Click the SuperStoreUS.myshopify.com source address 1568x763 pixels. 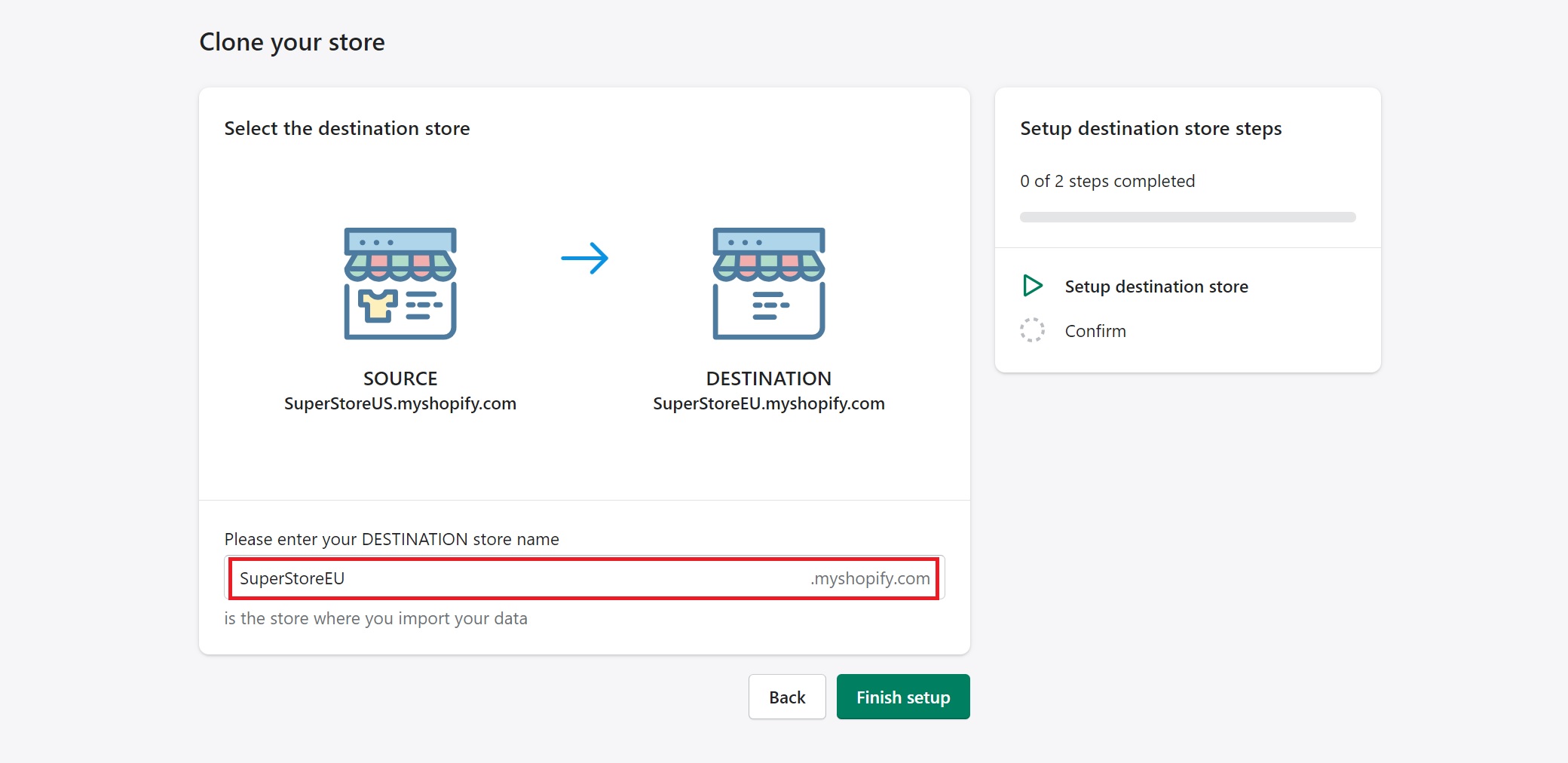point(400,403)
